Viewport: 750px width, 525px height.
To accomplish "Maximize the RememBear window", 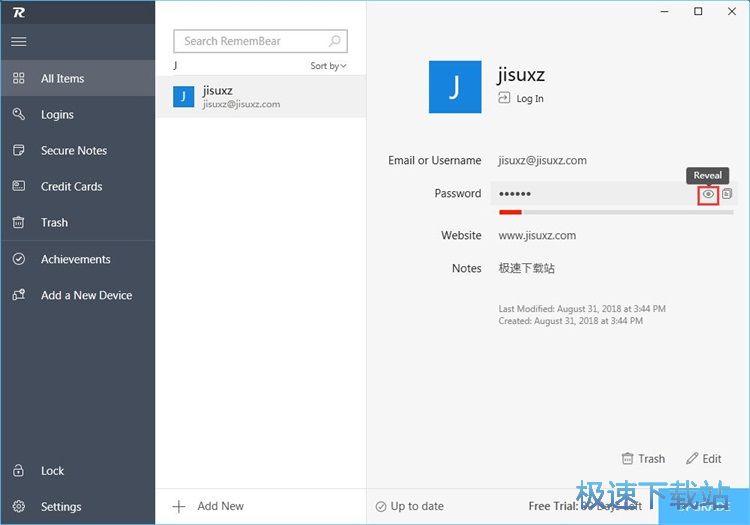I will point(698,11).
